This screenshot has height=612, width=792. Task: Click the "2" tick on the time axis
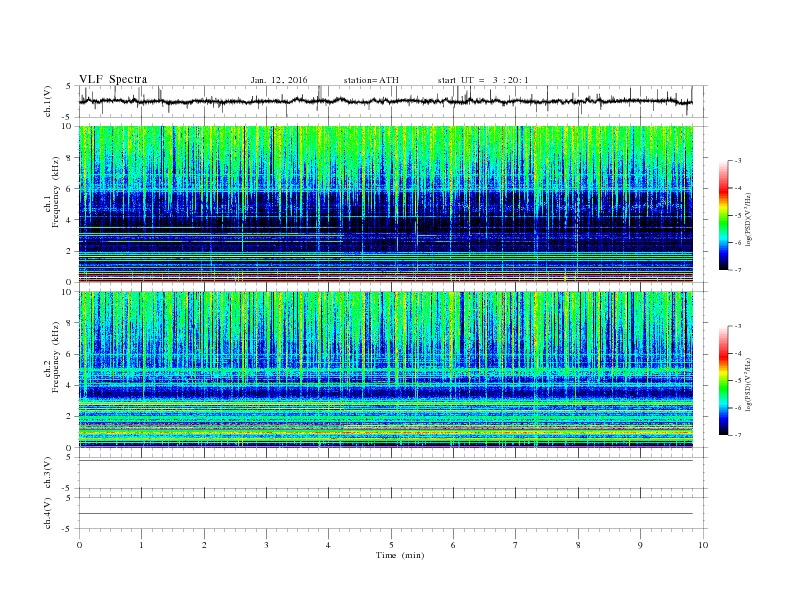(204, 545)
